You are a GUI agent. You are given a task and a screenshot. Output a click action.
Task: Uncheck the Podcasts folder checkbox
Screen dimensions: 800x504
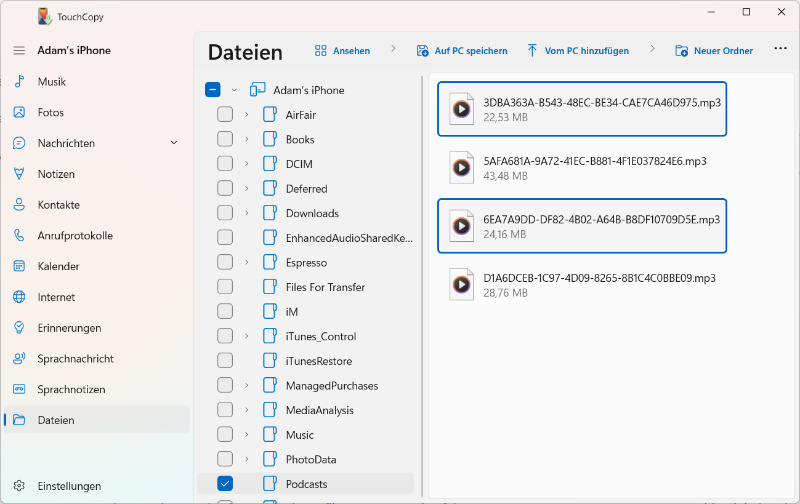[x=225, y=484]
